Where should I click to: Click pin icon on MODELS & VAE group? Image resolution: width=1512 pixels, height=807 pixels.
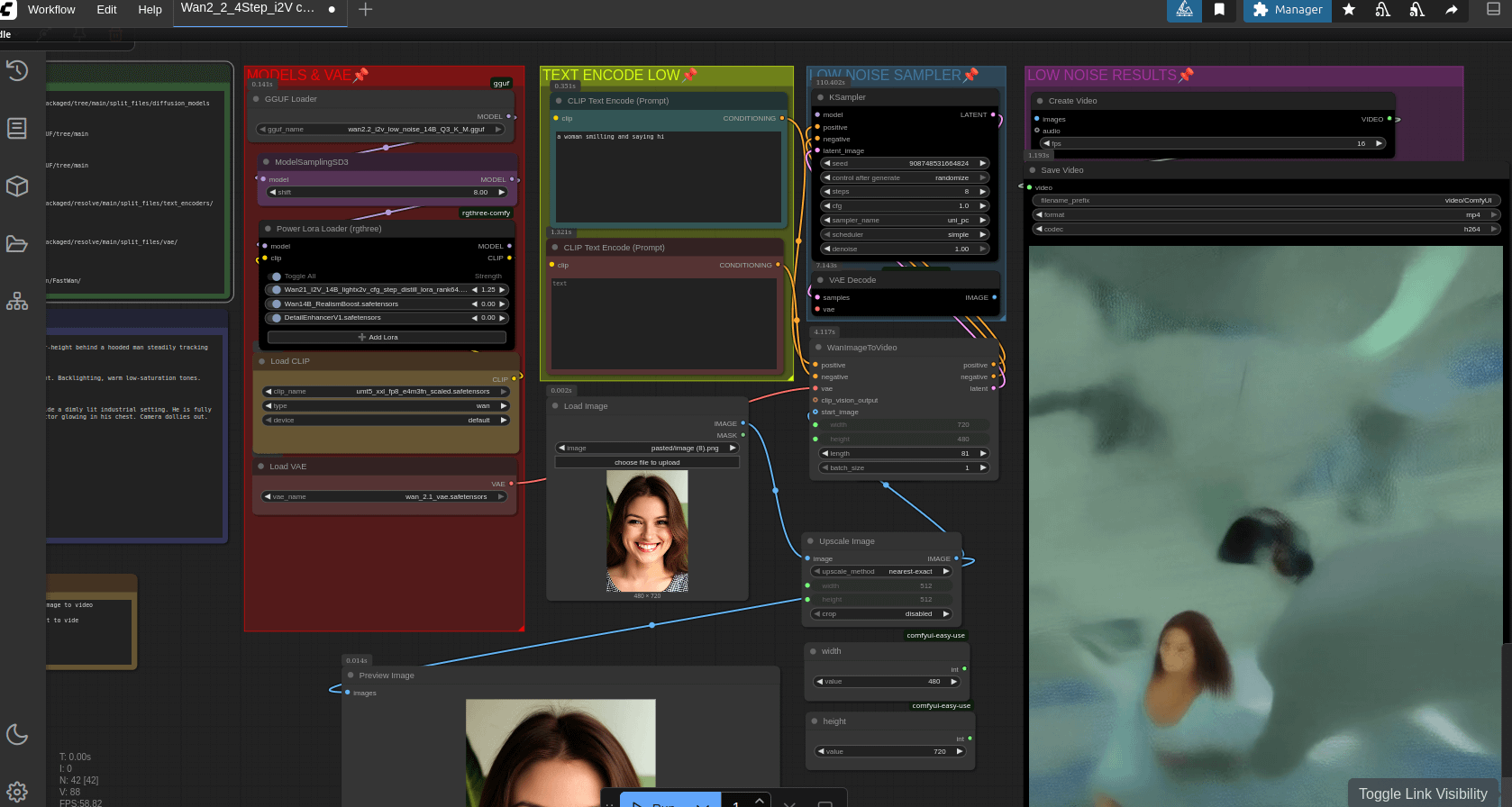pyautogui.click(x=361, y=75)
